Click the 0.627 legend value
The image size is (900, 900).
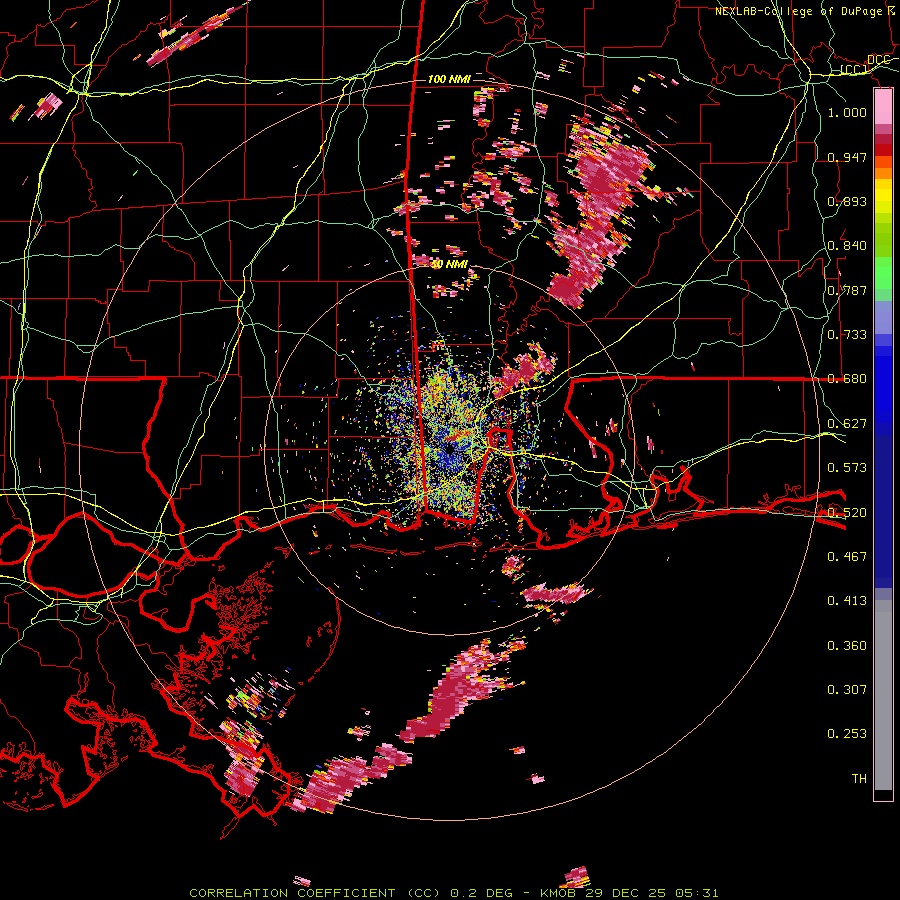point(847,424)
